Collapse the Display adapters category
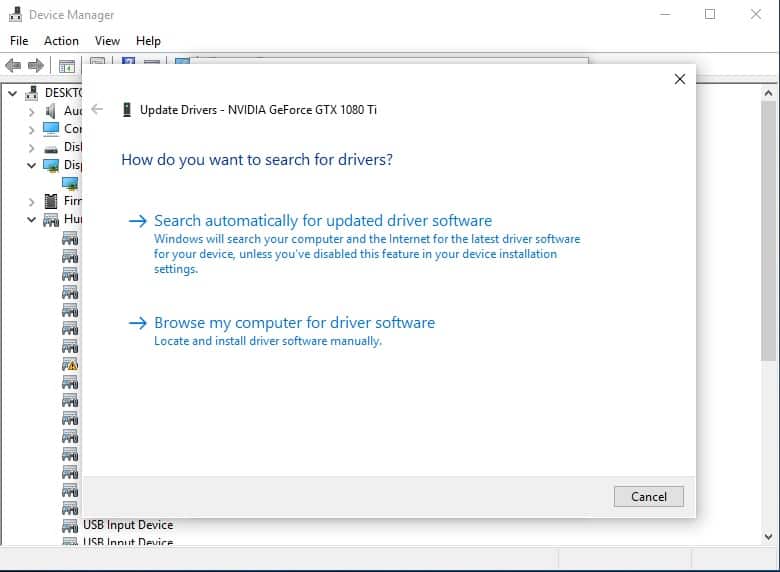The height and width of the screenshot is (572, 780). pyautogui.click(x=31, y=165)
